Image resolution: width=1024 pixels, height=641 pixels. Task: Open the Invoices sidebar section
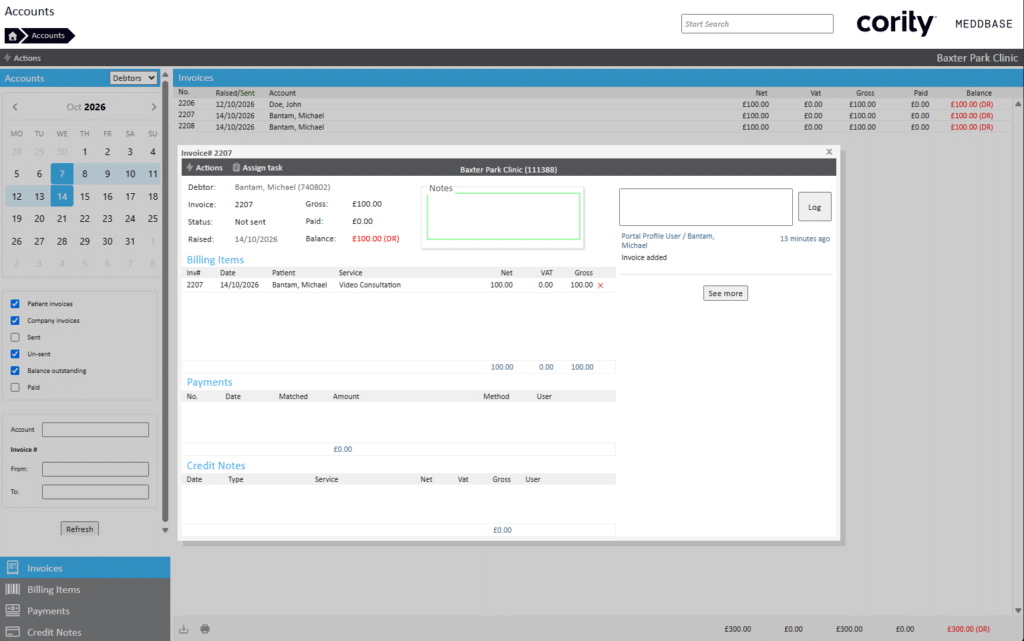pos(85,568)
